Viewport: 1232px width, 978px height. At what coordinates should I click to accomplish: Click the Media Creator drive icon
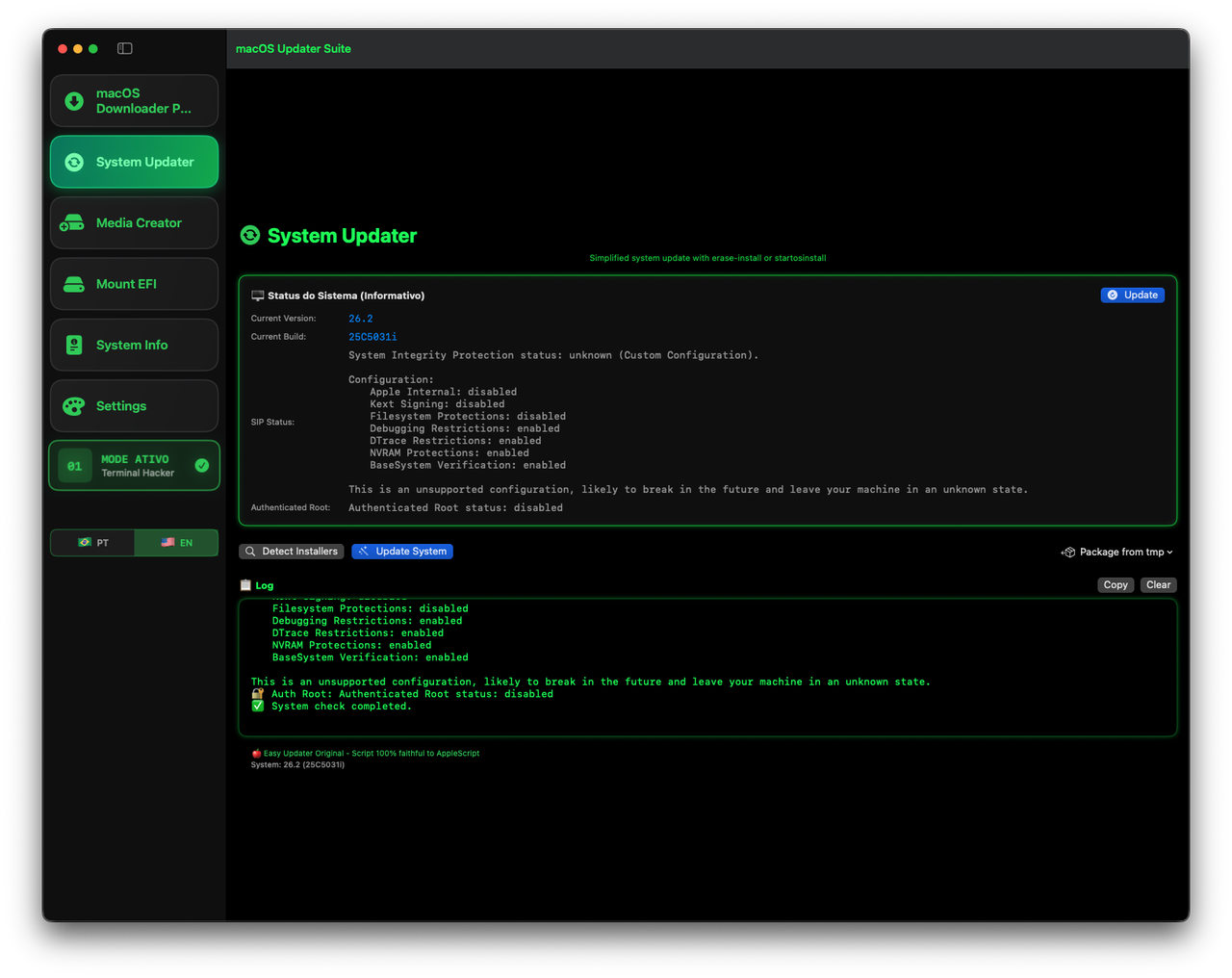[72, 223]
